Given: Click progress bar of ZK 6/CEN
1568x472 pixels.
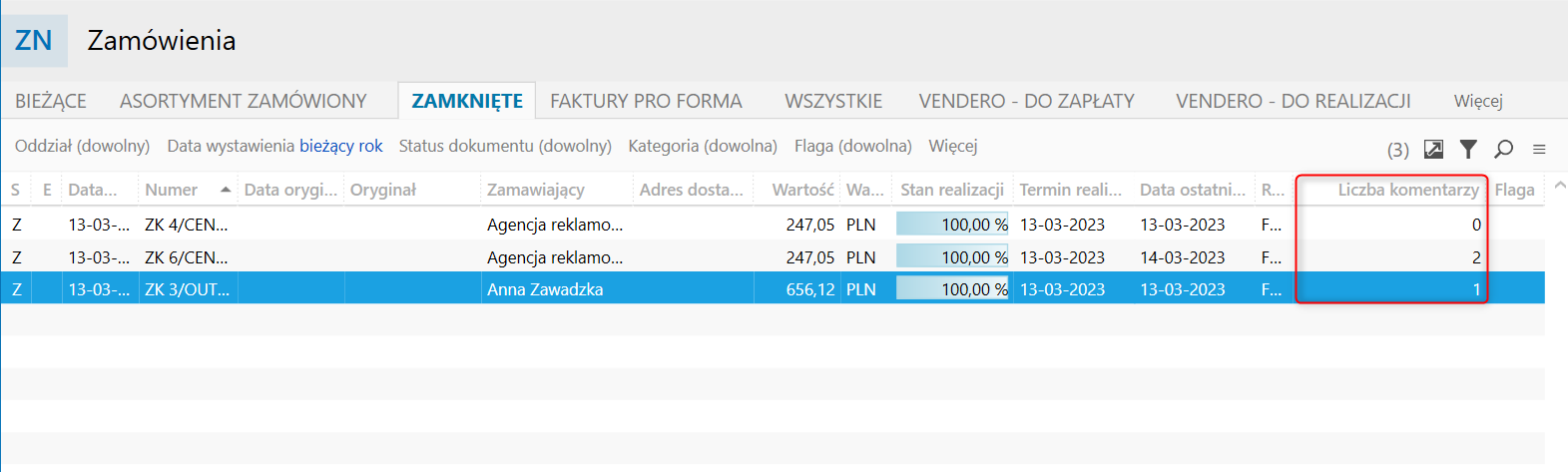Looking at the screenshot, I should [952, 256].
